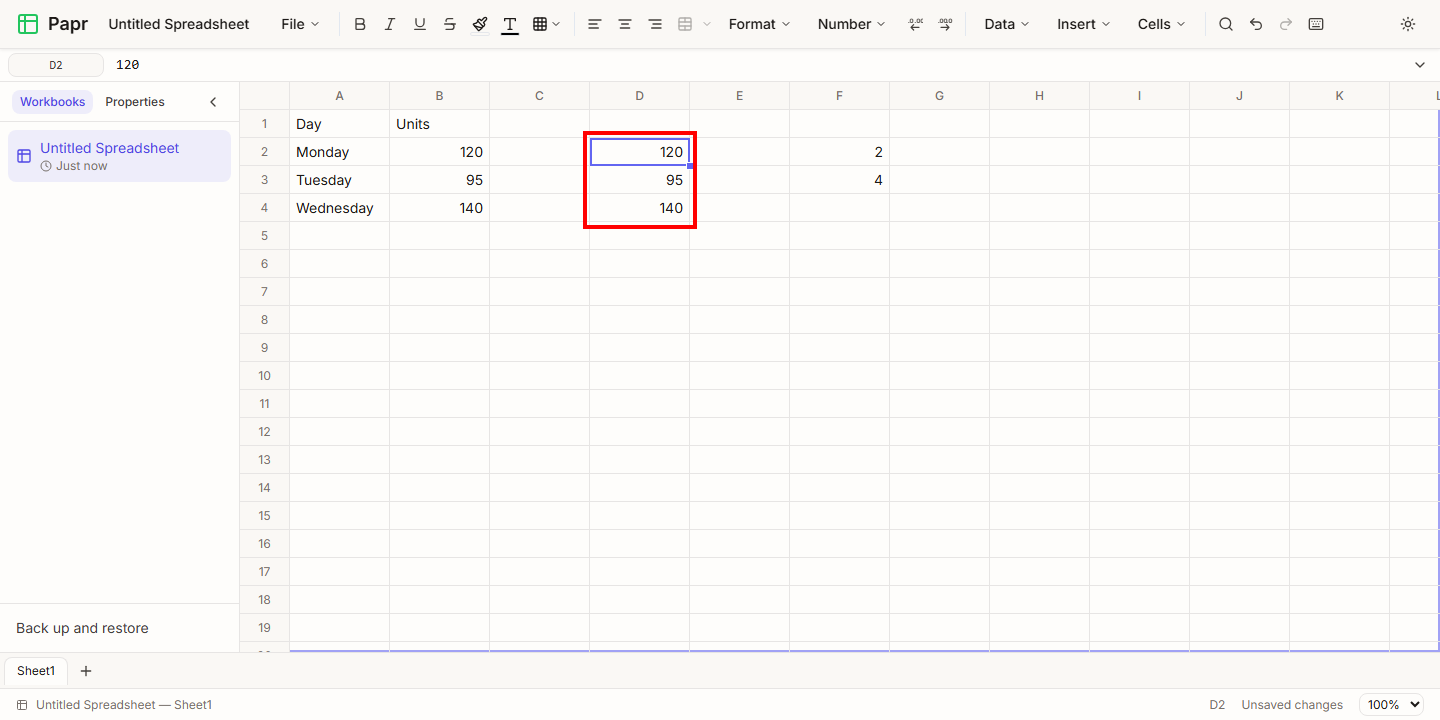Image resolution: width=1440 pixels, height=720 pixels.
Task: Open the fill color paint tool
Action: tap(480, 24)
